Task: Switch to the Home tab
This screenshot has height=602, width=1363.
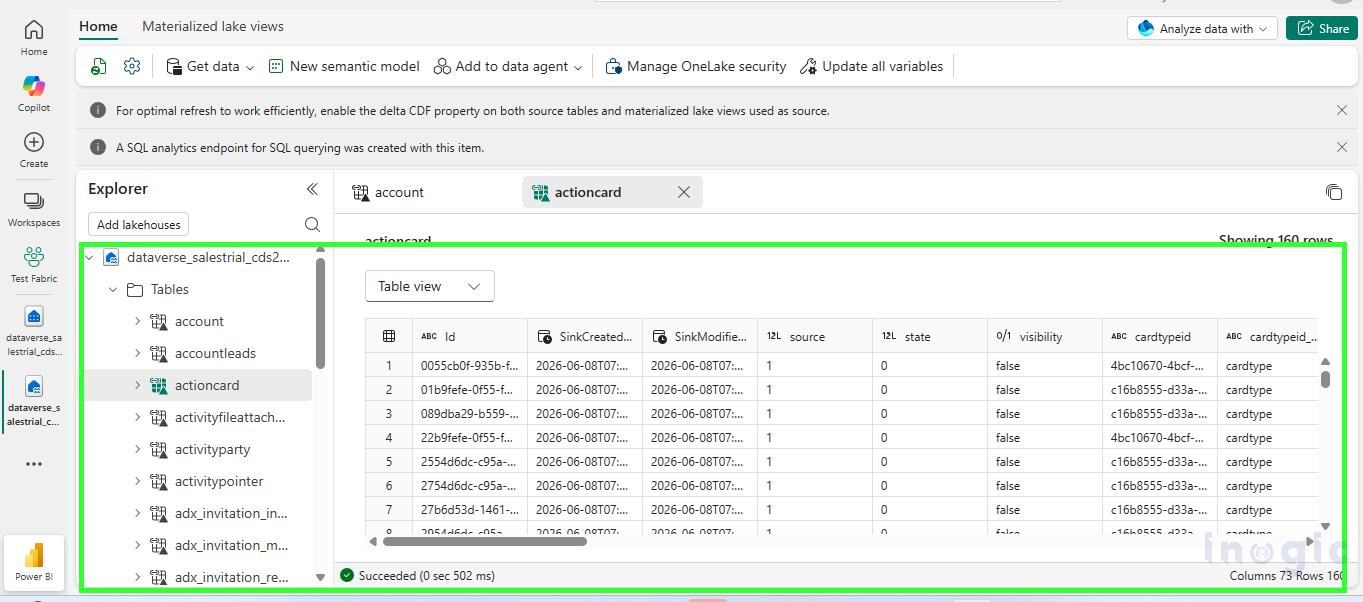Action: click(x=98, y=26)
